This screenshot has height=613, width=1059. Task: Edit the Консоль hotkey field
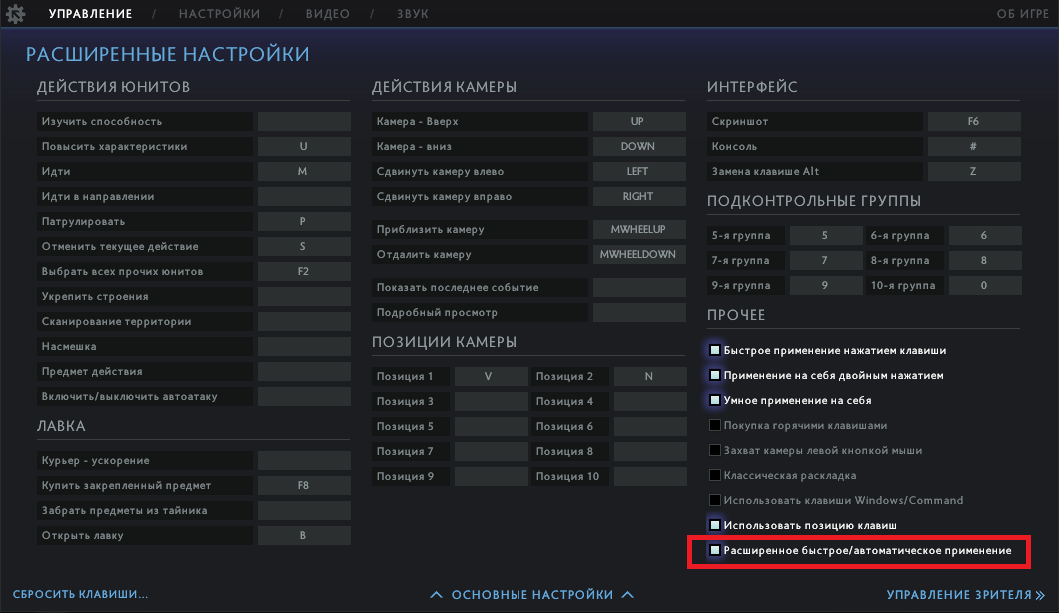(973, 147)
